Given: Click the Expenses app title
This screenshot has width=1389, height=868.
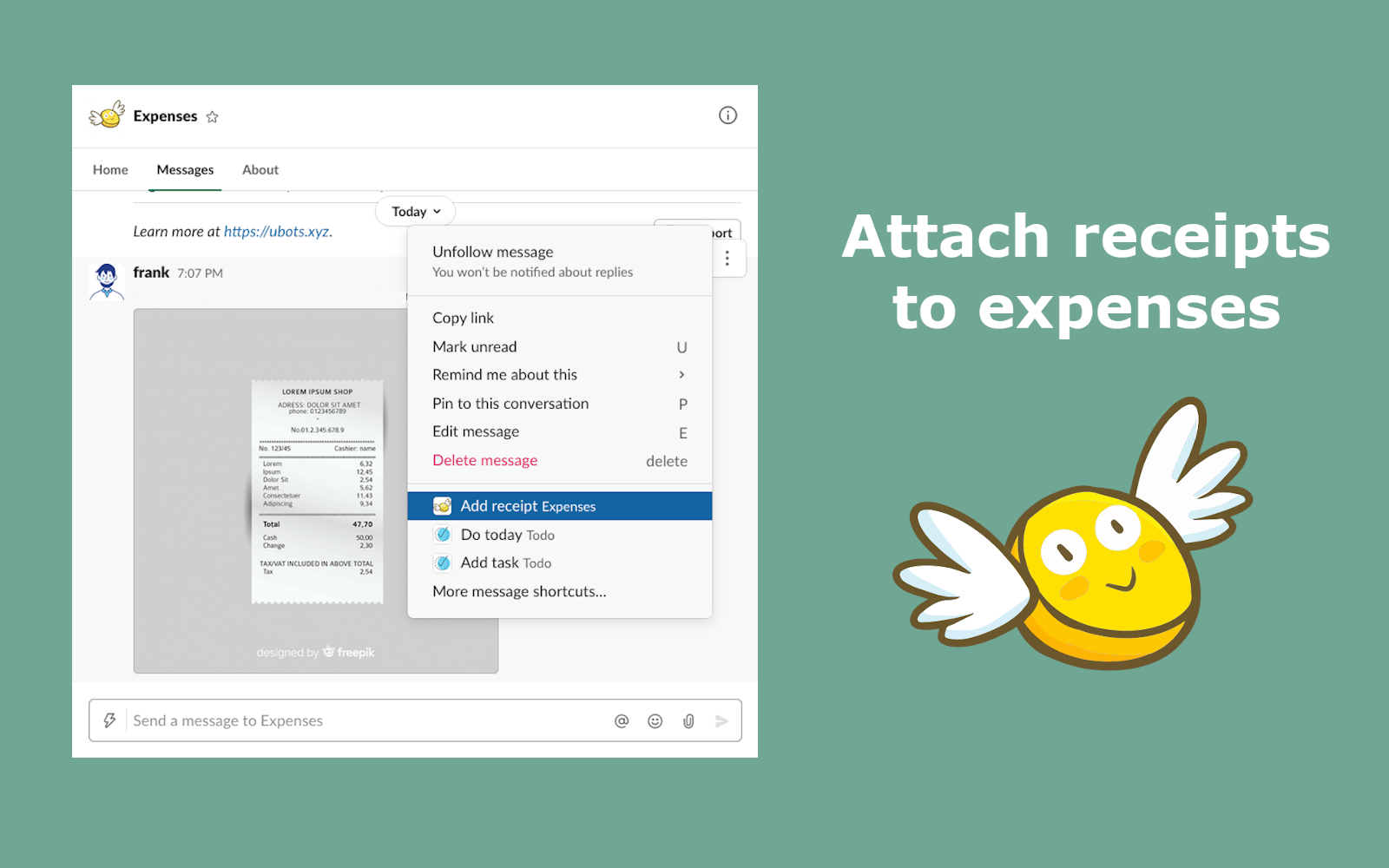Looking at the screenshot, I should (x=165, y=116).
